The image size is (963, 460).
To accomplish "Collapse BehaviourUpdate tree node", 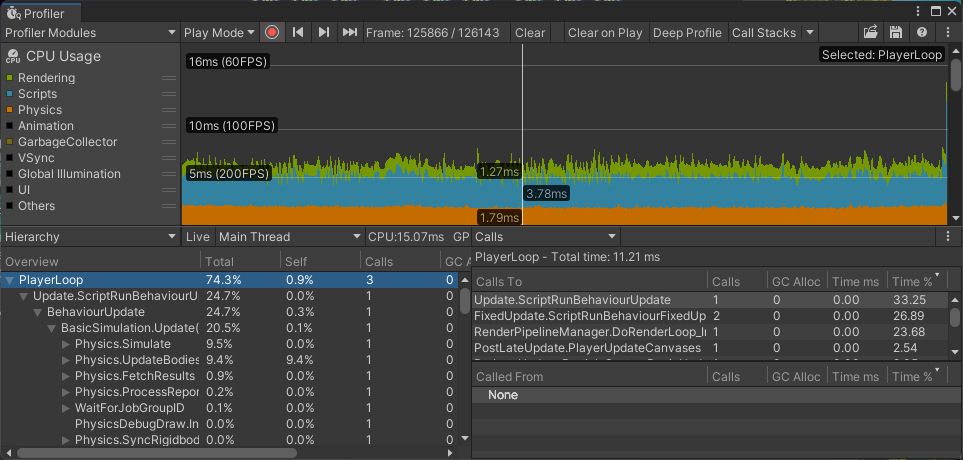I will (x=37, y=312).
